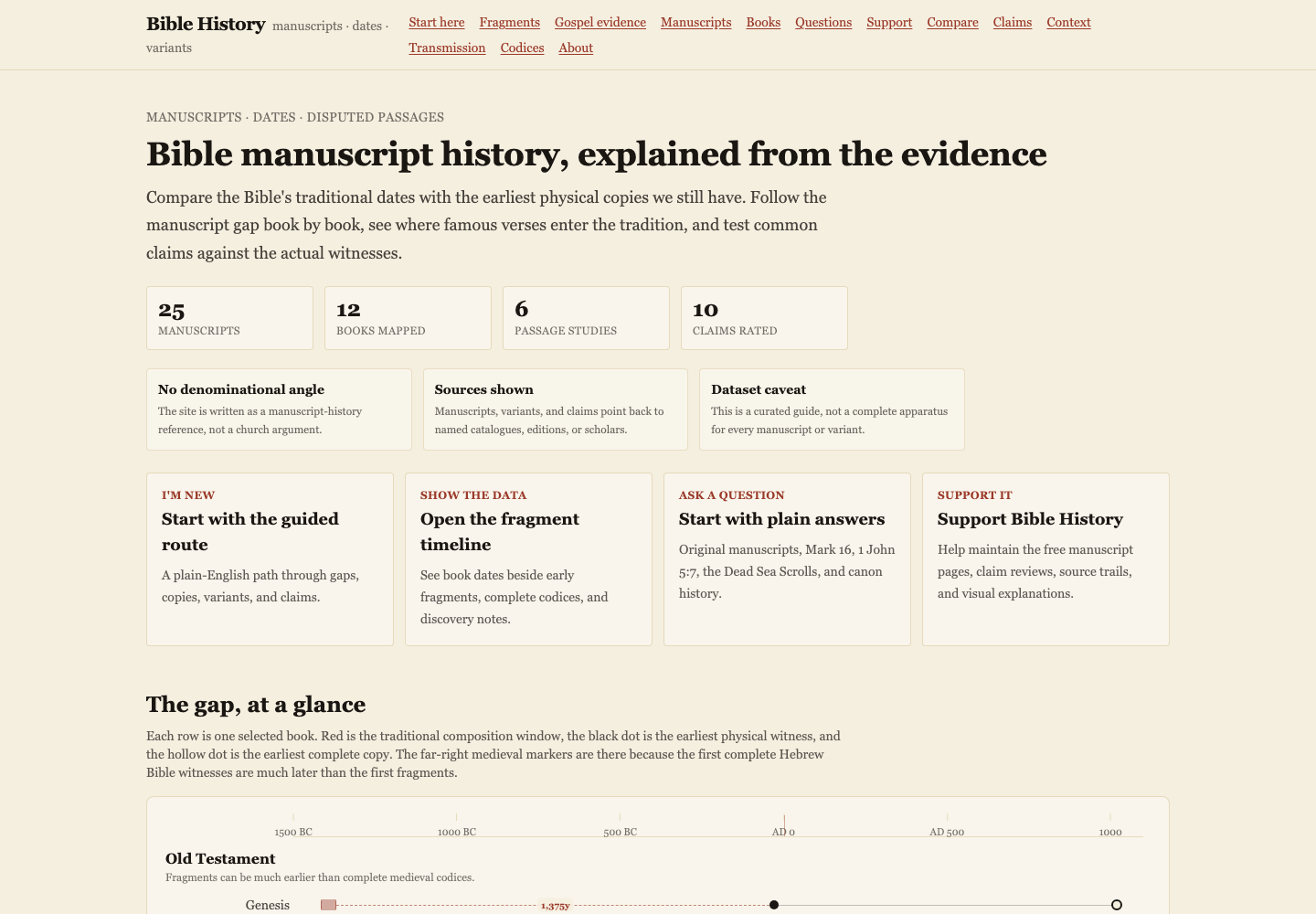1316x914 pixels.
Task: Open the About nav link
Action: 576,48
